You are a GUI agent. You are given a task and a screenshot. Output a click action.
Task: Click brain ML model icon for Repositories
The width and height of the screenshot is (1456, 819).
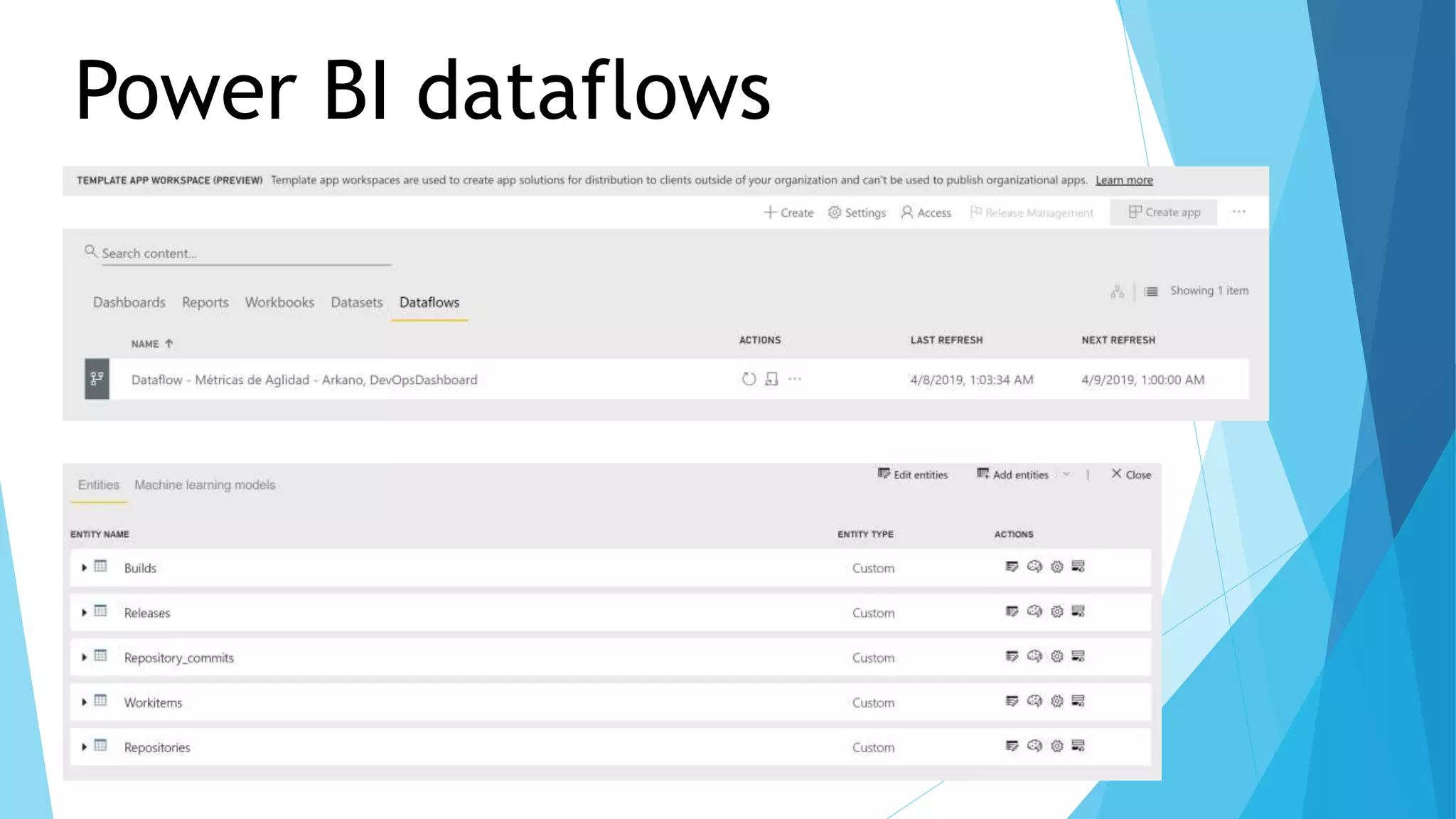coord(1034,746)
